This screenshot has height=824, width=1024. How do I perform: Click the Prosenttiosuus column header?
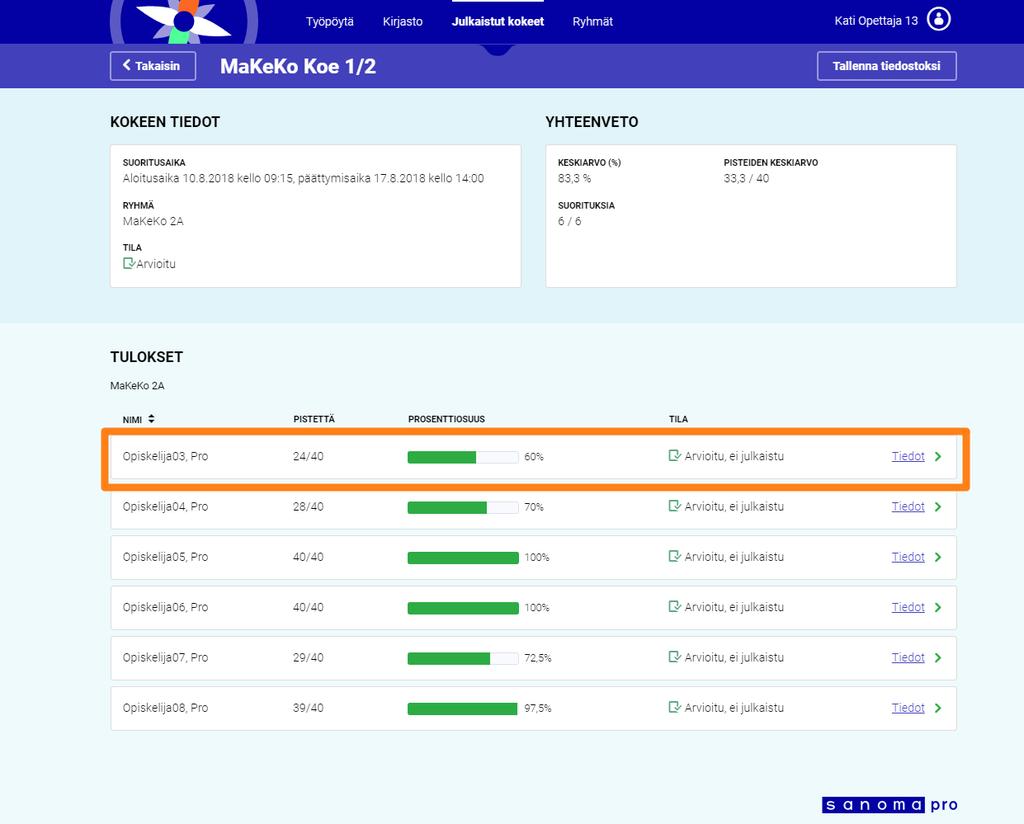tap(447, 419)
